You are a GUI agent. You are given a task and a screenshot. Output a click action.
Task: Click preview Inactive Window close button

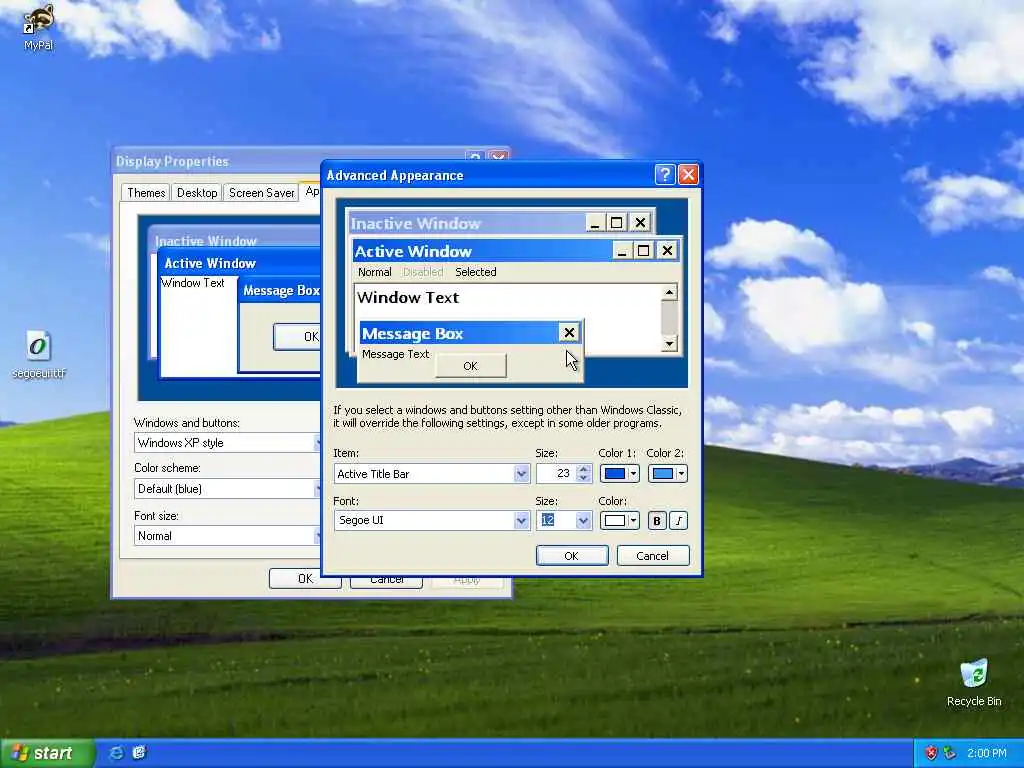pos(641,223)
